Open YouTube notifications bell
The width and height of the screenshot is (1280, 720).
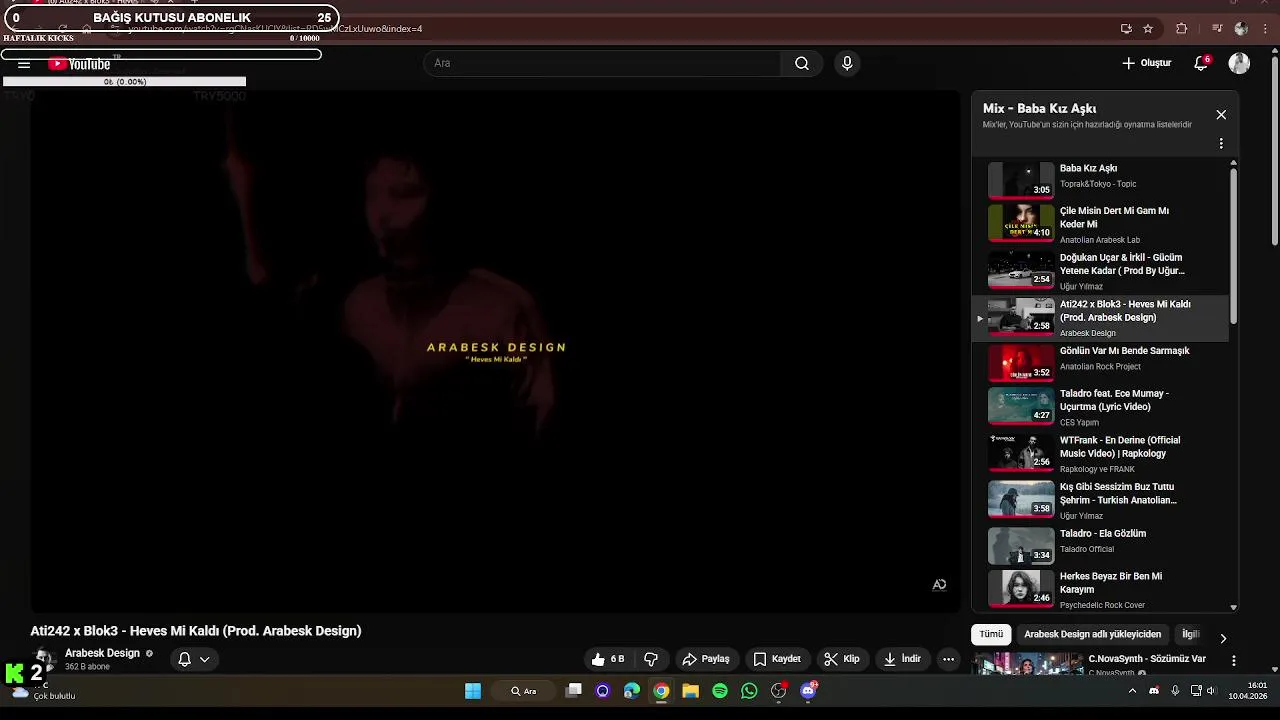point(1201,63)
